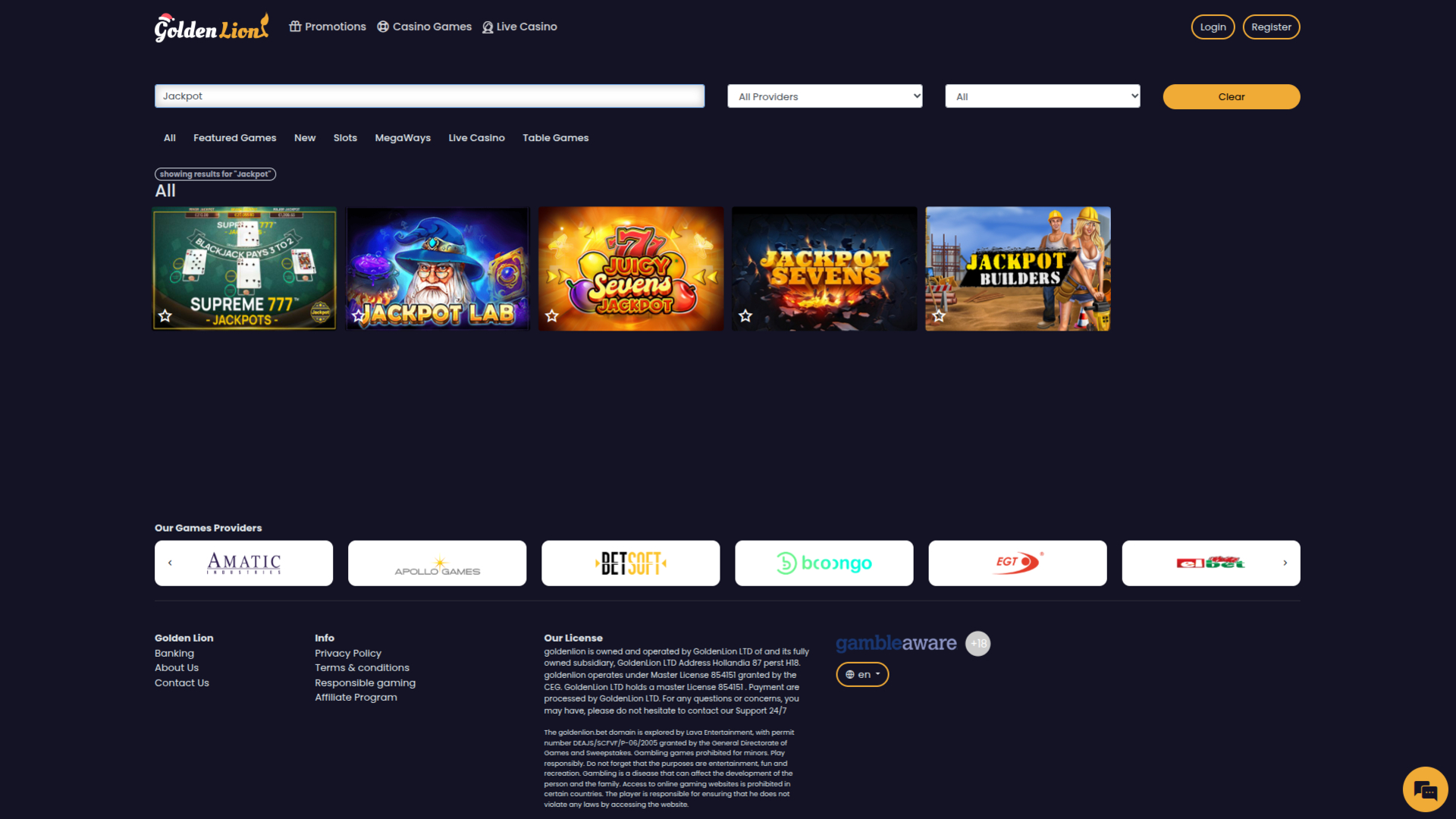The image size is (1456, 819).
Task: Click the globe icon in the language selector
Action: [x=850, y=673]
